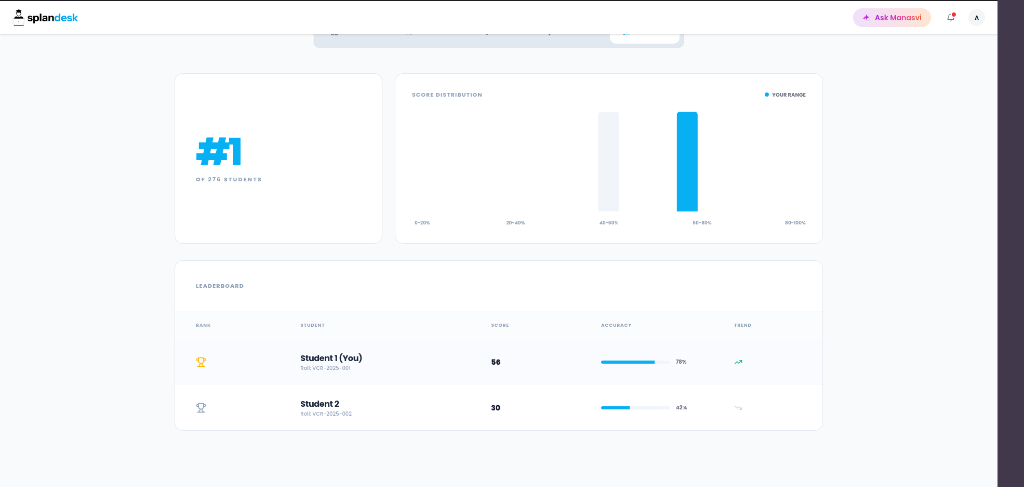This screenshot has width=1024, height=487.
Task: Click the 0–20% axis label
Action: [422, 223]
